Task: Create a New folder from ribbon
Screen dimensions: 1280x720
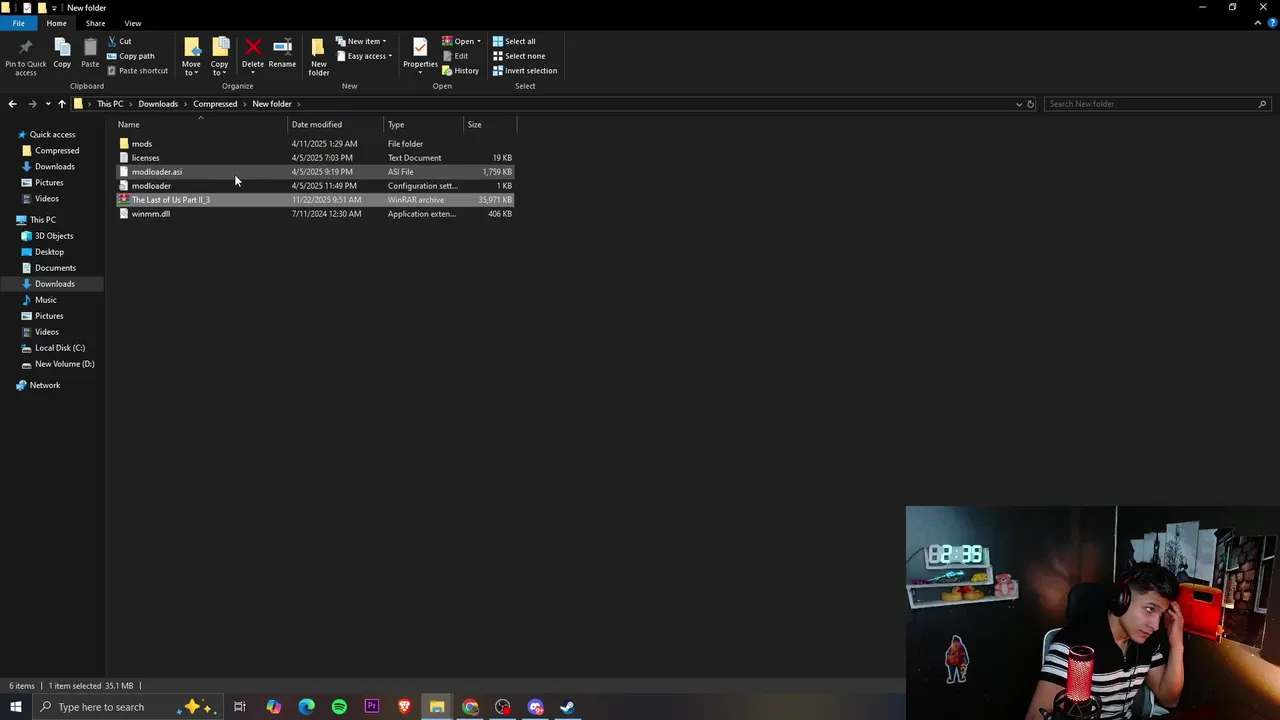Action: [319, 57]
